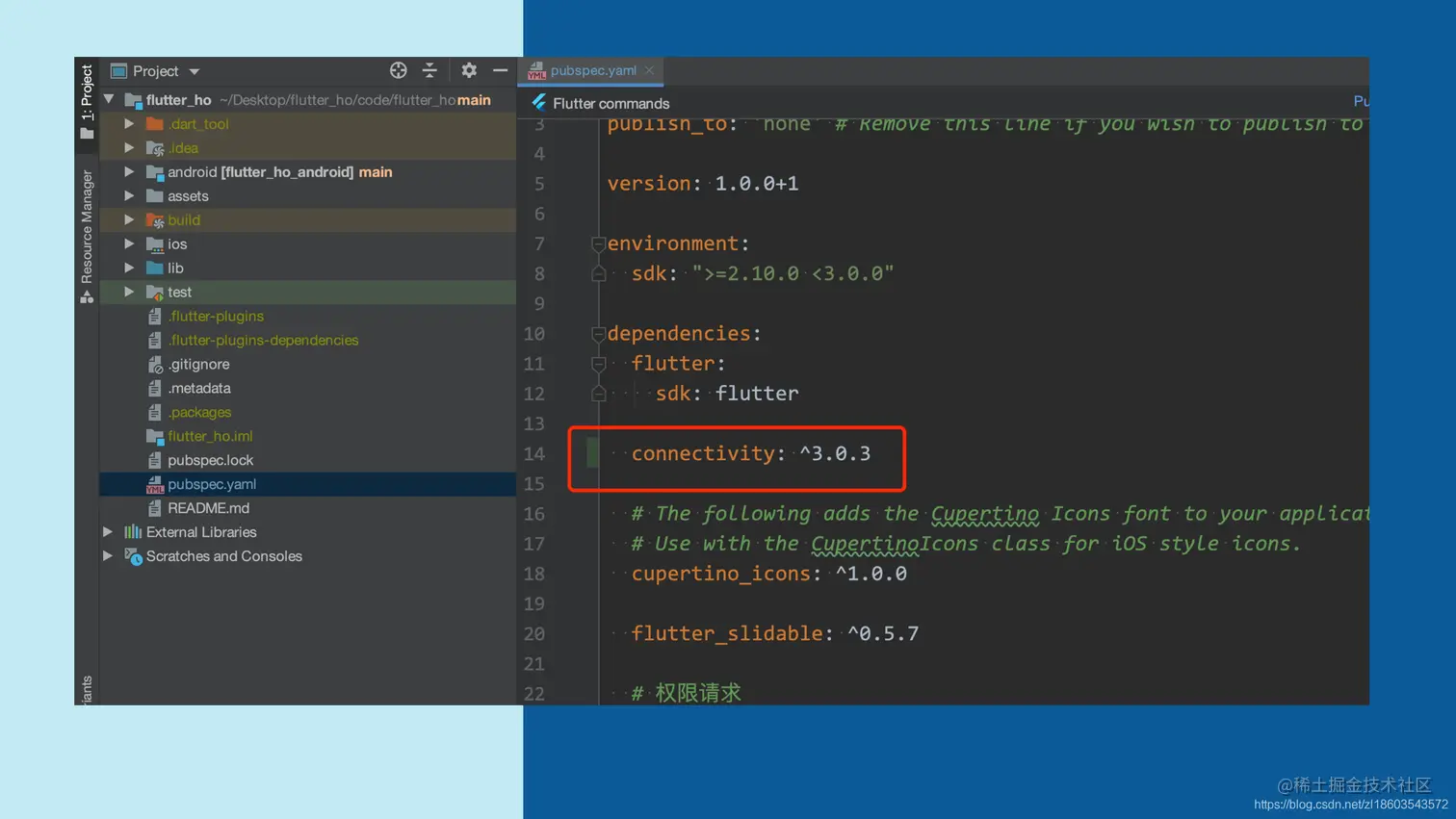Click the Project tab folder icon
Image resolution: width=1456 pixels, height=819 pixels.
[x=87, y=134]
